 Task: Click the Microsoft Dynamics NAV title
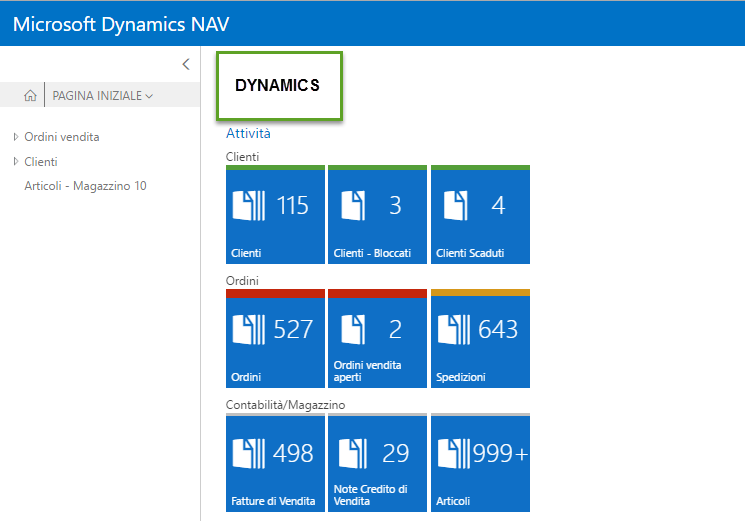(121, 24)
